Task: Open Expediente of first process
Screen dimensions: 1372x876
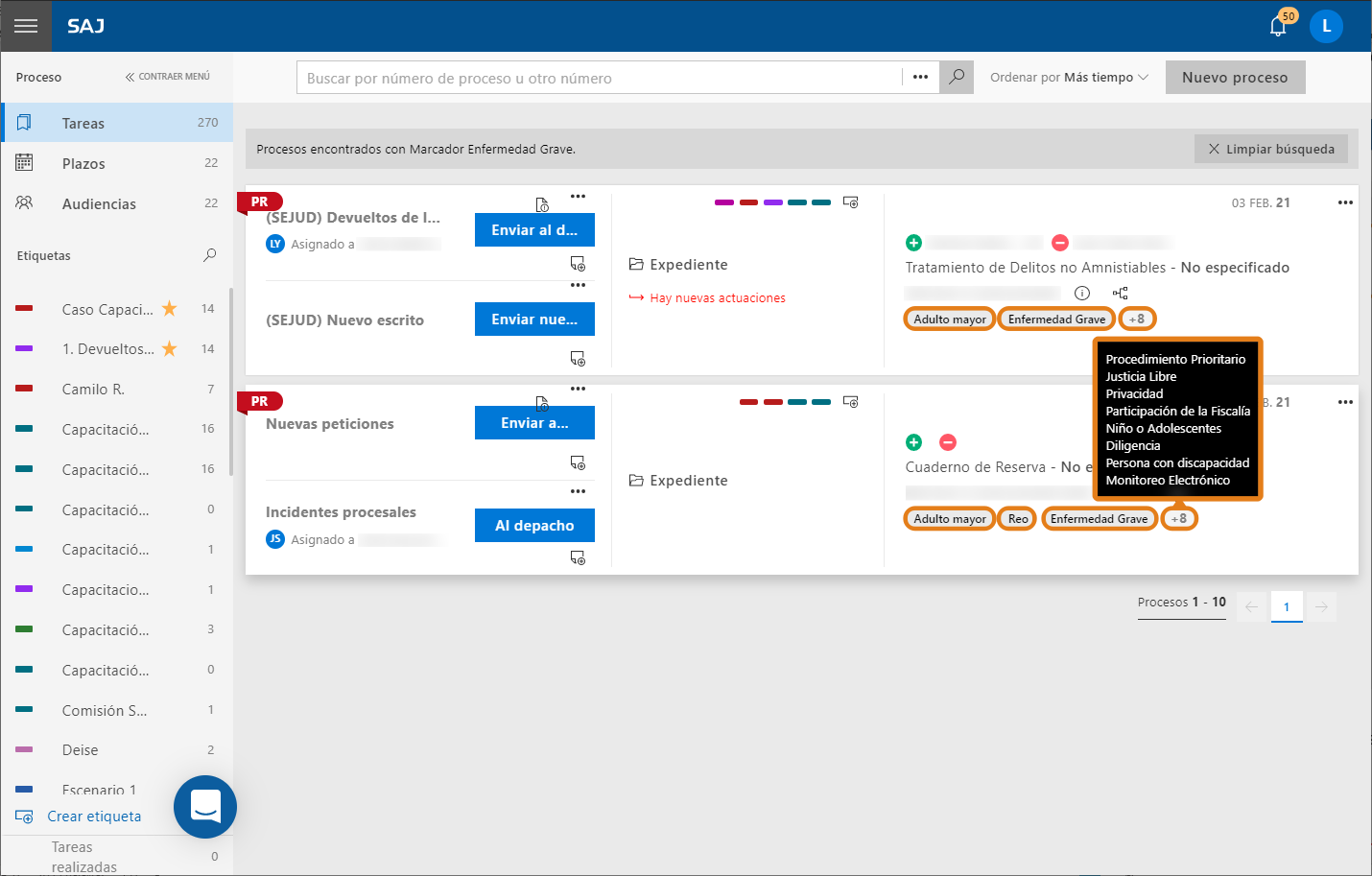Action: point(678,265)
